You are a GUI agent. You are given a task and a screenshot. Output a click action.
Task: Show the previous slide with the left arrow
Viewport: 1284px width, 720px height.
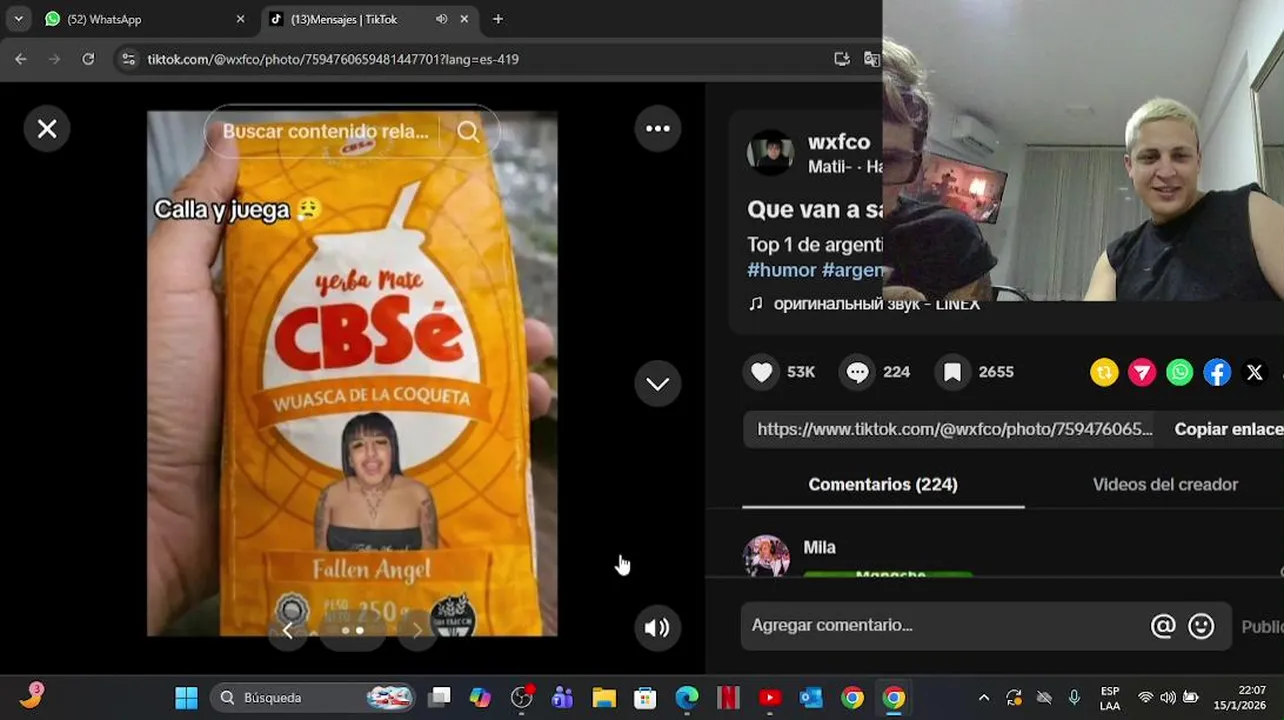coord(288,631)
